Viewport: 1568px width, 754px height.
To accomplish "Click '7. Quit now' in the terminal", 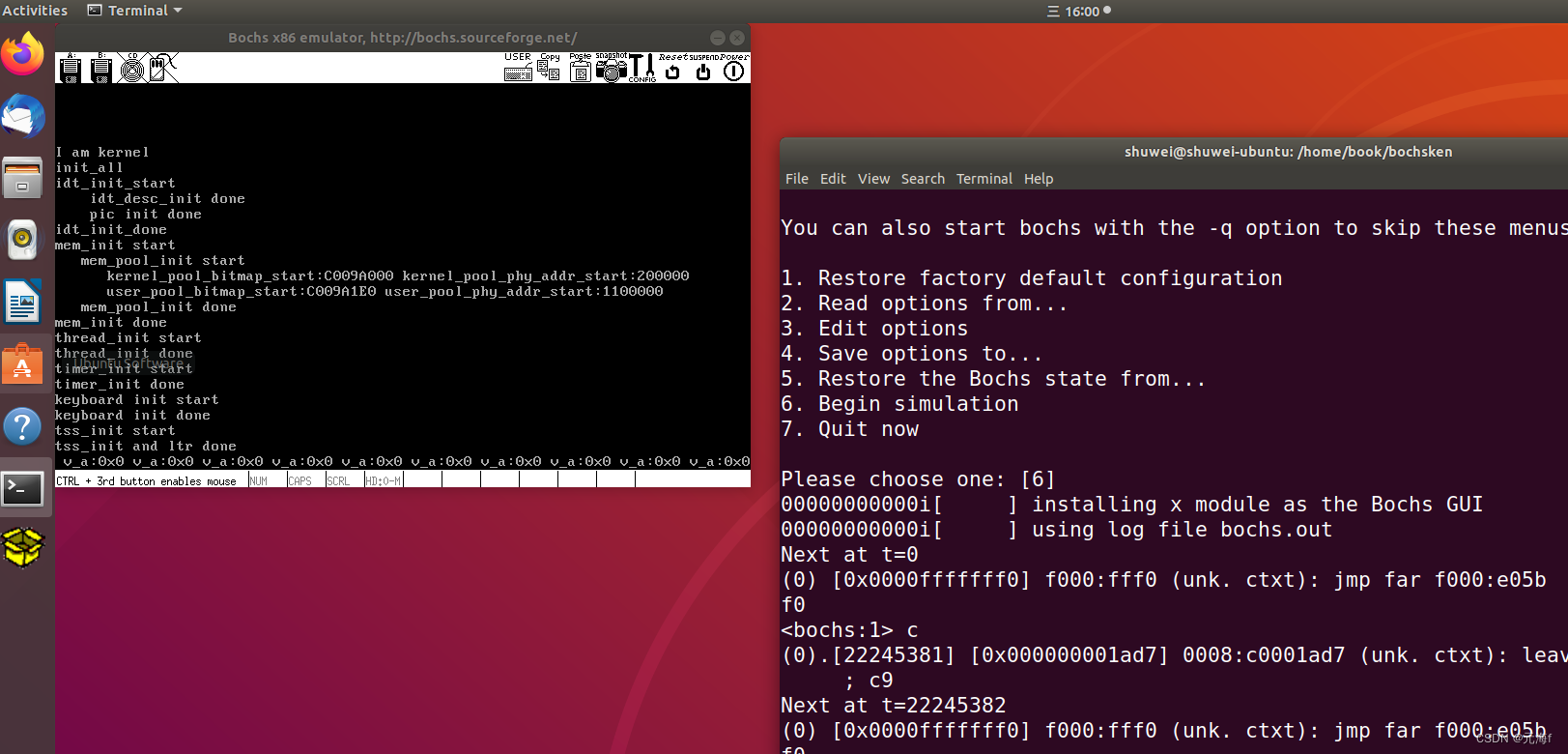I will coord(850,429).
